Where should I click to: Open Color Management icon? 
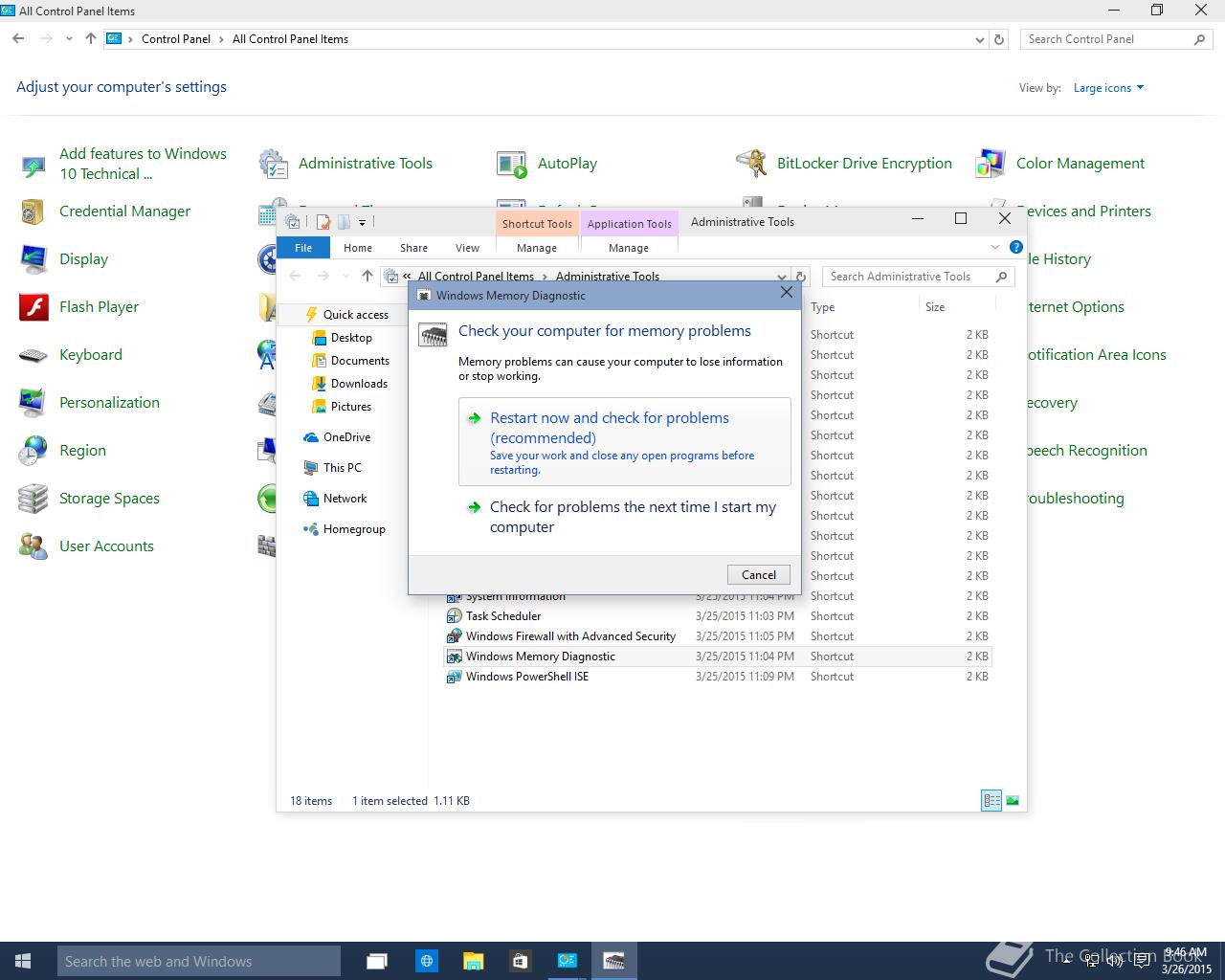coord(991,164)
